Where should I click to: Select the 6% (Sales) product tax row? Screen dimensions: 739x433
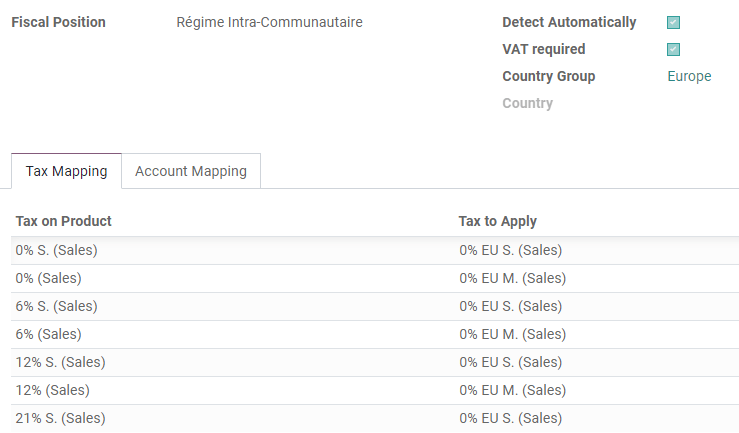pos(49,335)
